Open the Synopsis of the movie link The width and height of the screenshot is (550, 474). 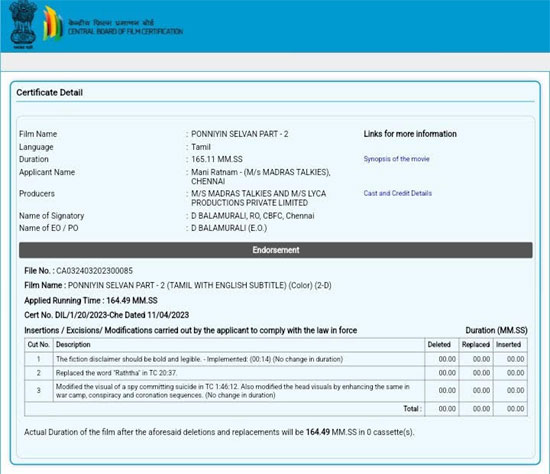396,159
